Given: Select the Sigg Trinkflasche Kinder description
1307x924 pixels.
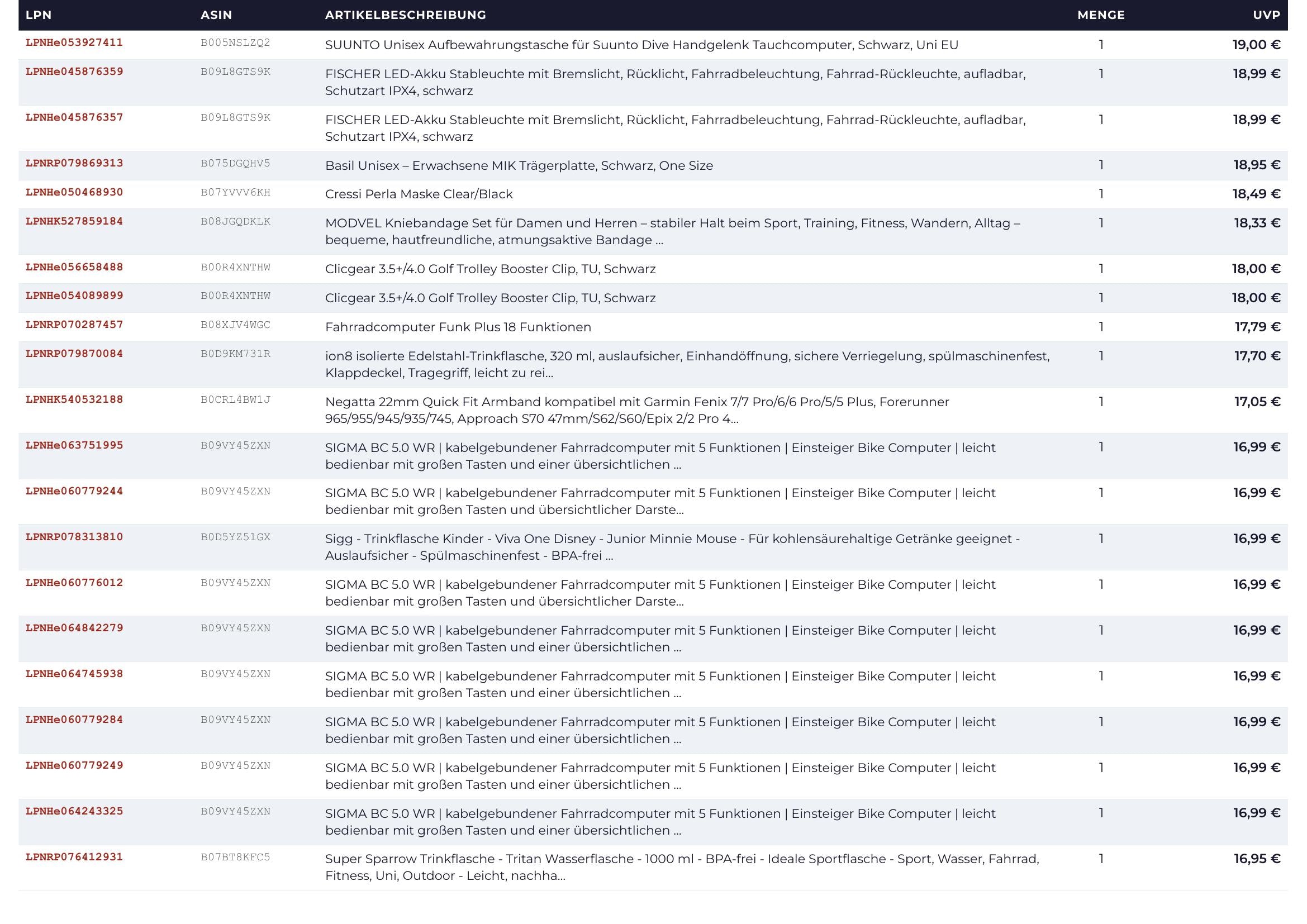Looking at the screenshot, I should (x=672, y=547).
